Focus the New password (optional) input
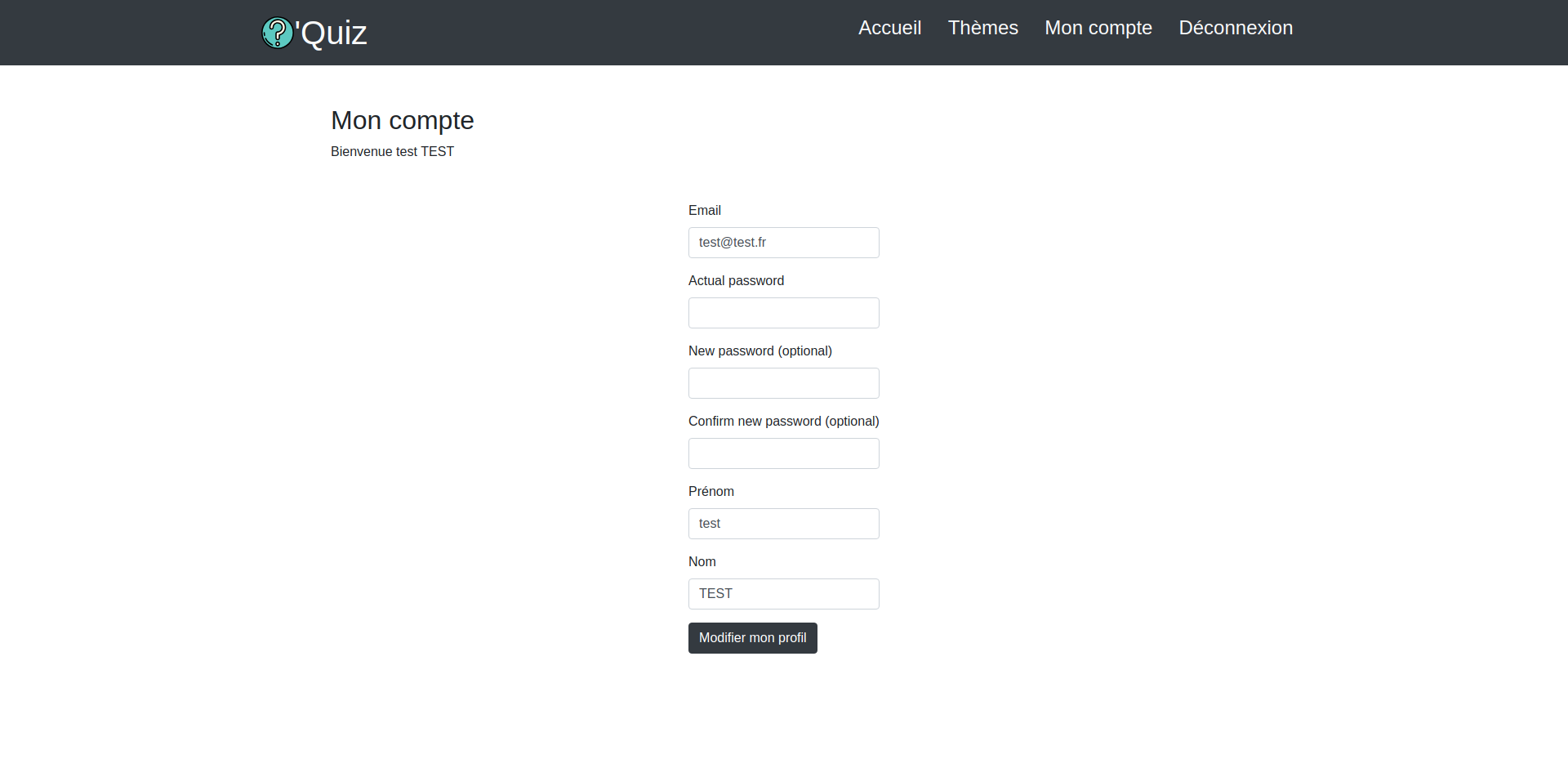1568x777 pixels. 783,383
